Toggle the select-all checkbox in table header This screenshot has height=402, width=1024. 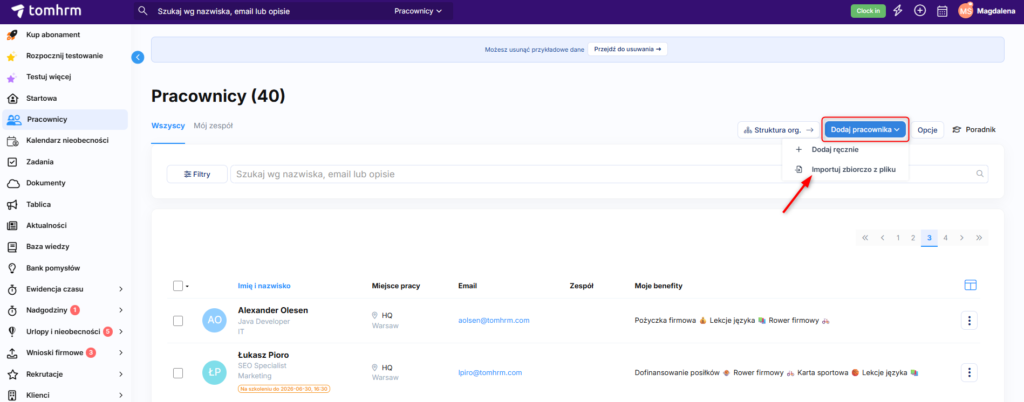coord(178,286)
